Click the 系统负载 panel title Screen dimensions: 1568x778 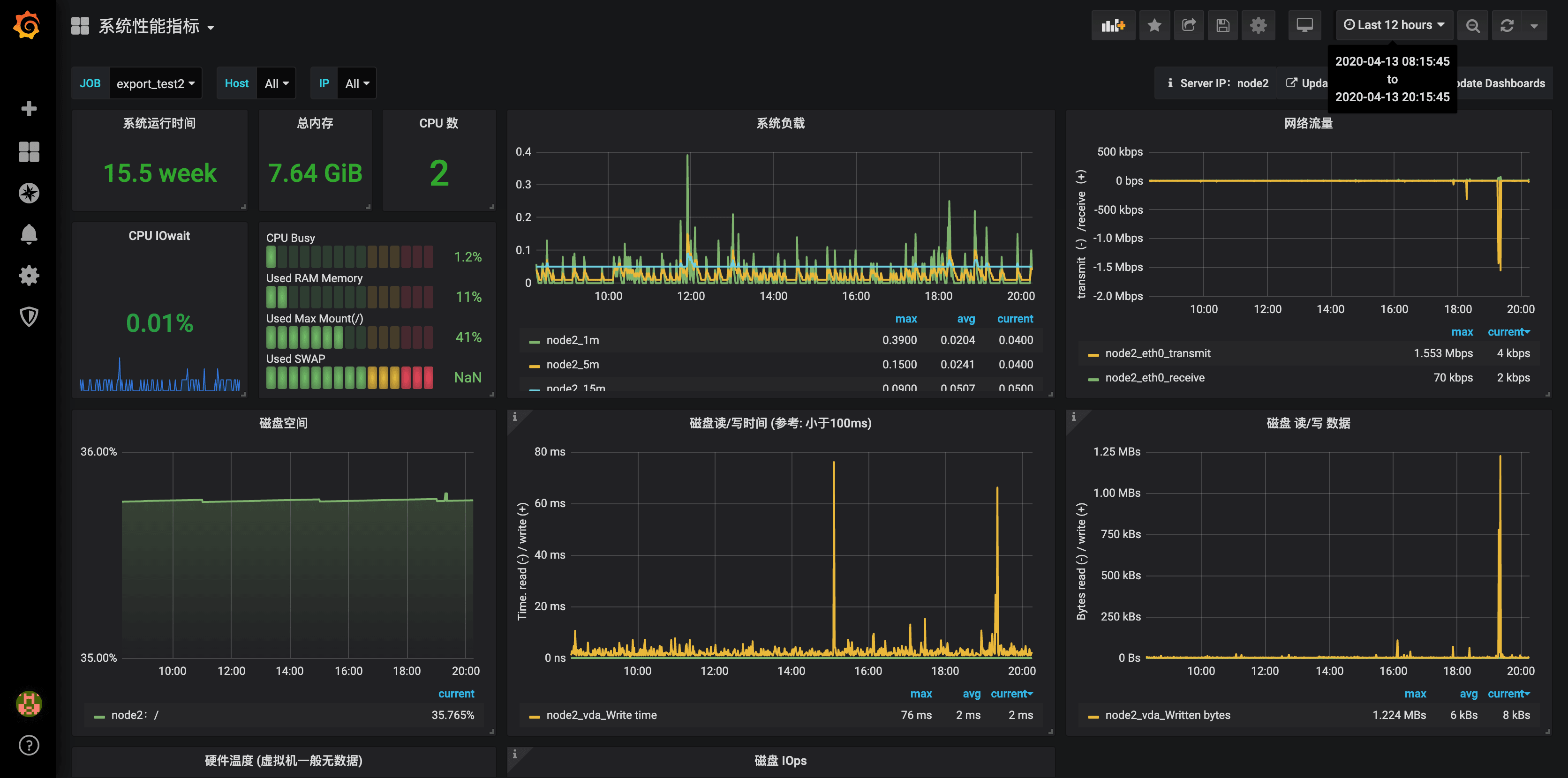pyautogui.click(x=780, y=123)
